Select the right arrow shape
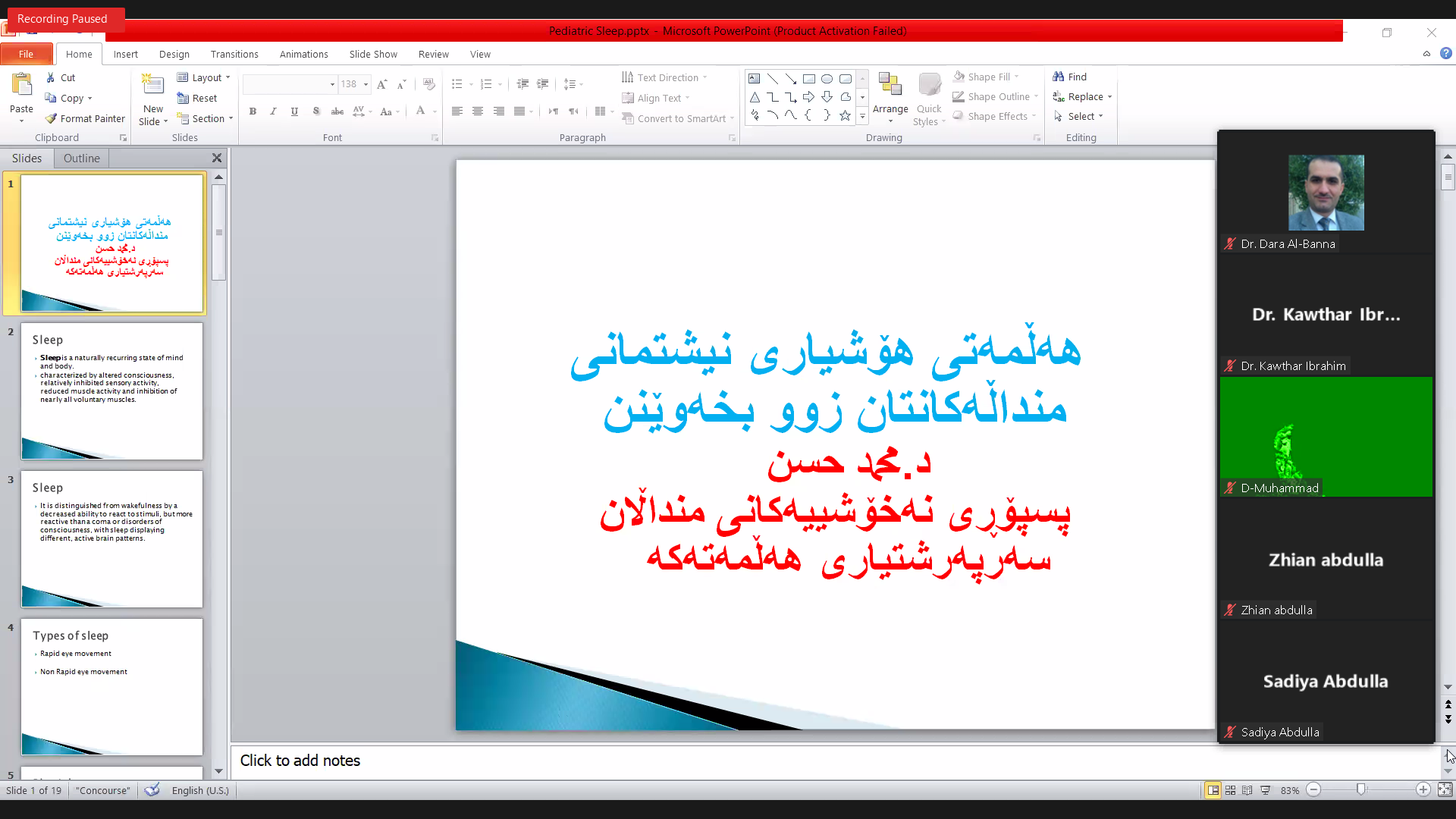The image size is (1456, 819). click(x=808, y=97)
